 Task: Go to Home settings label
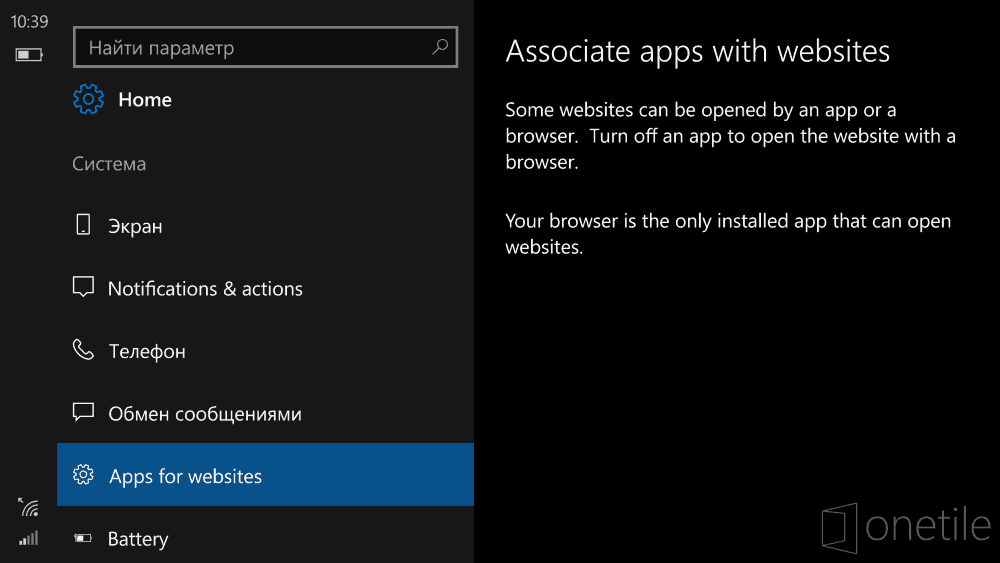[x=145, y=100]
